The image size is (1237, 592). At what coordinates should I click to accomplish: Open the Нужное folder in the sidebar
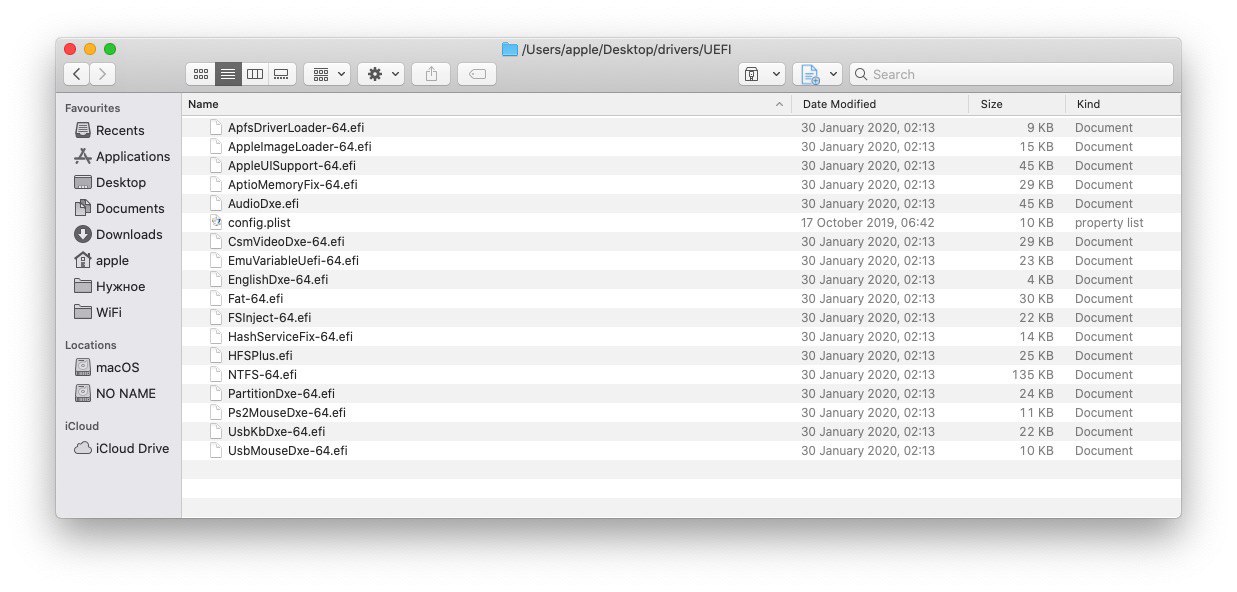[x=110, y=286]
